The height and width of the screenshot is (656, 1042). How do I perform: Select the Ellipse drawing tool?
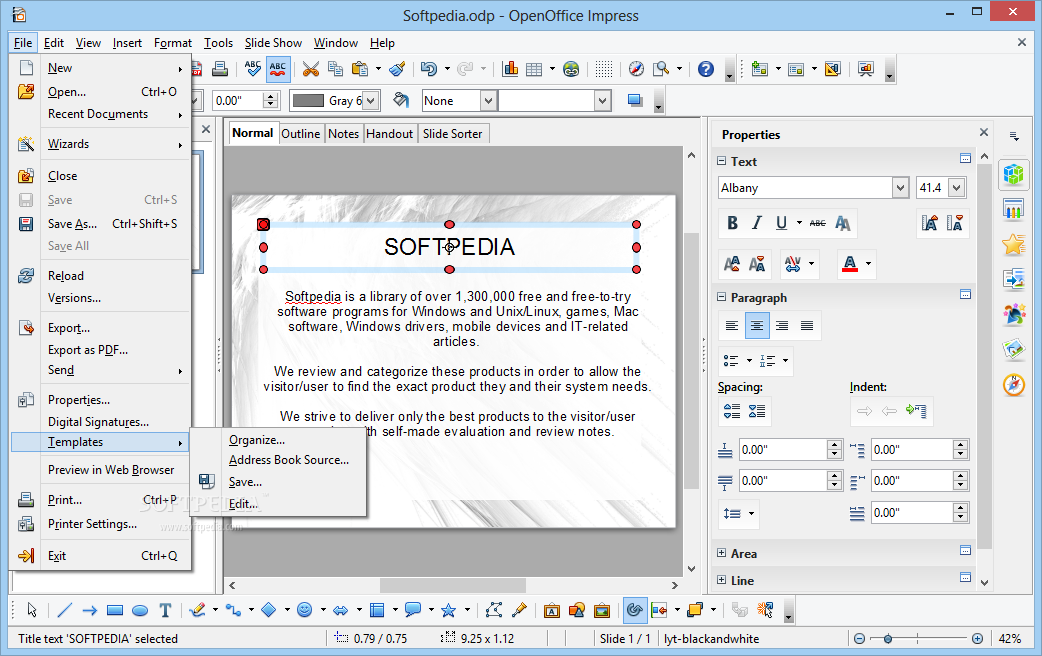[140, 610]
